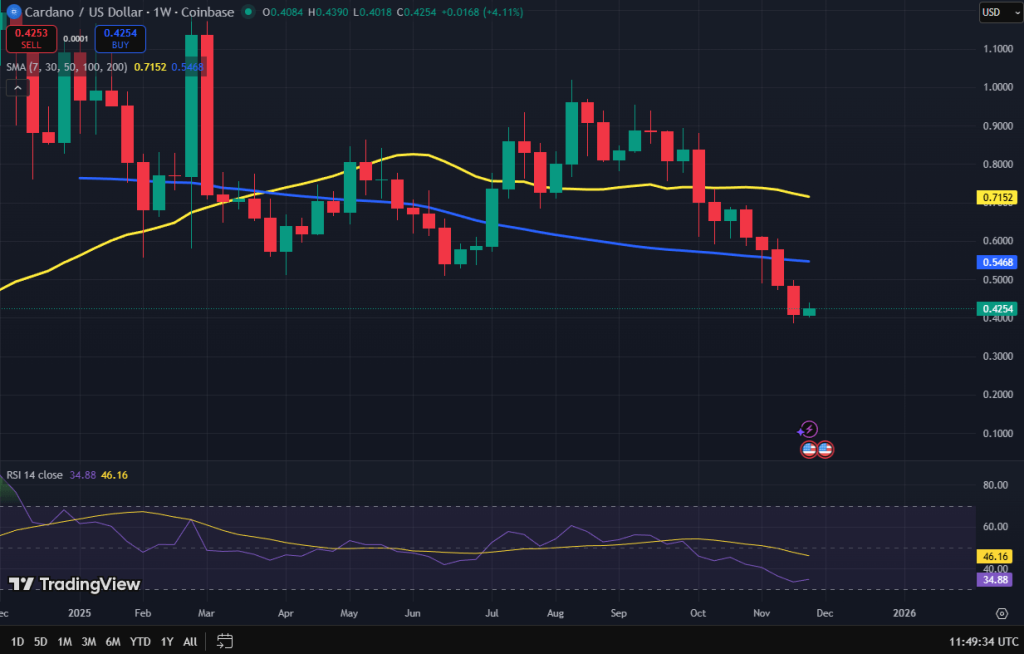The image size is (1024, 654).
Task: Switch to the 1D timeframe
Action: (x=15, y=642)
